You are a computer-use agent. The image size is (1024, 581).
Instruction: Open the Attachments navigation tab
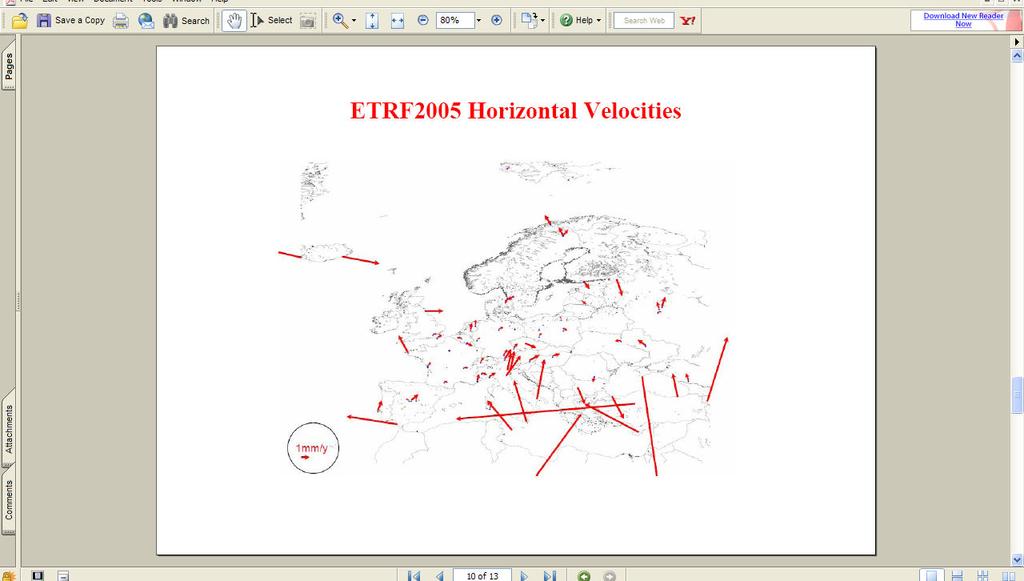(x=8, y=429)
